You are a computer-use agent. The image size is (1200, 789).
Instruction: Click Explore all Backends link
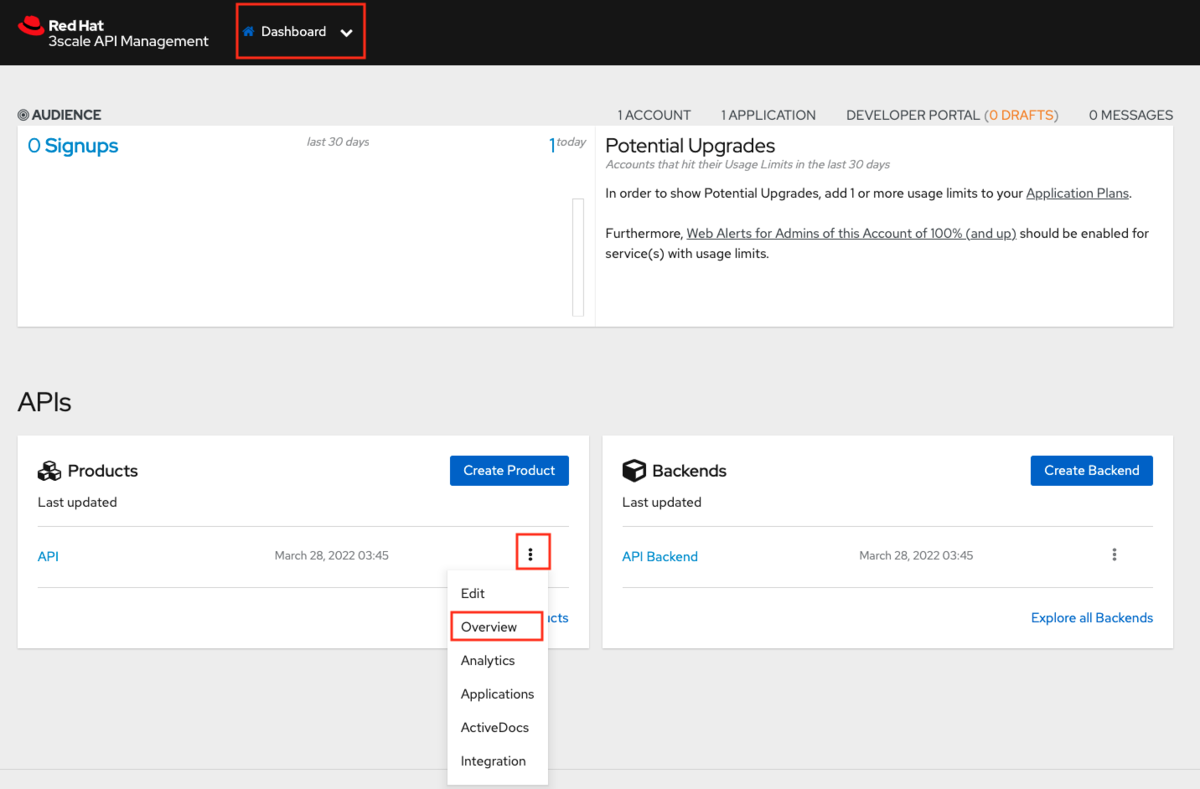point(1092,618)
